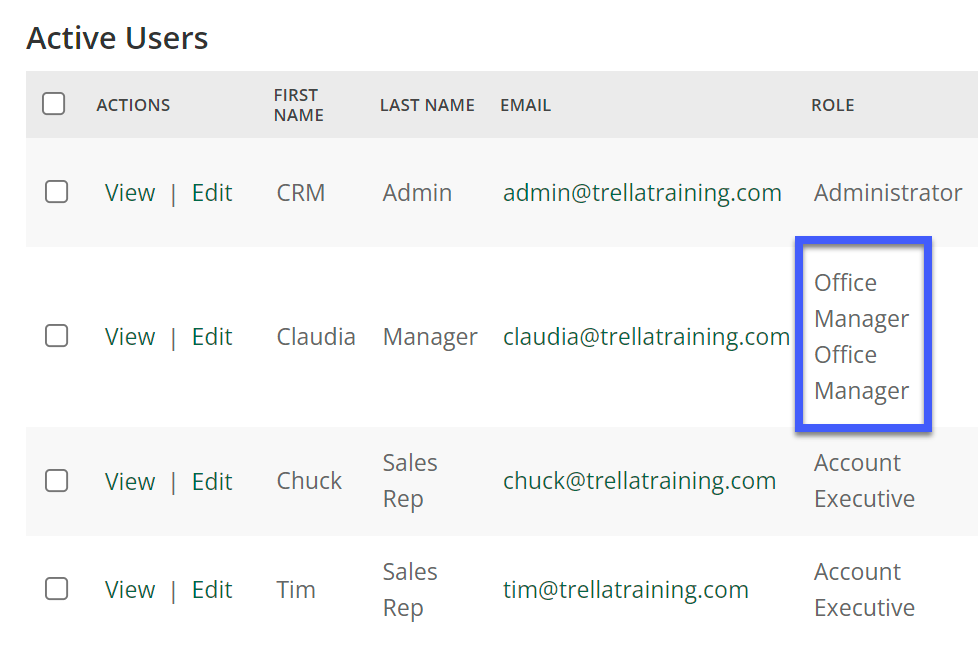This screenshot has width=978, height=660.
Task: Select Claudia Manager's row checkbox
Action: click(x=56, y=336)
